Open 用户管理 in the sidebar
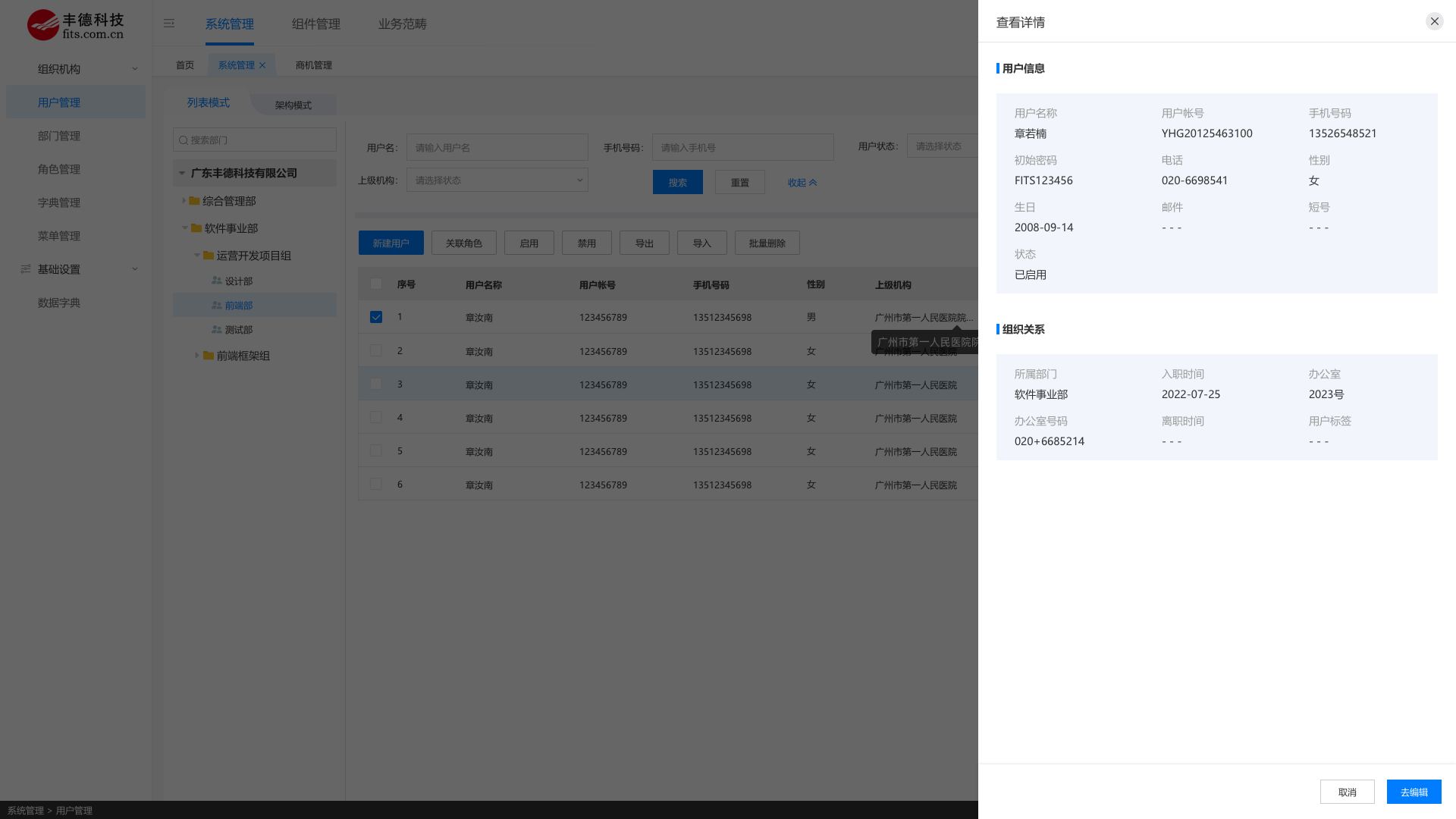1456x819 pixels. [x=76, y=102]
